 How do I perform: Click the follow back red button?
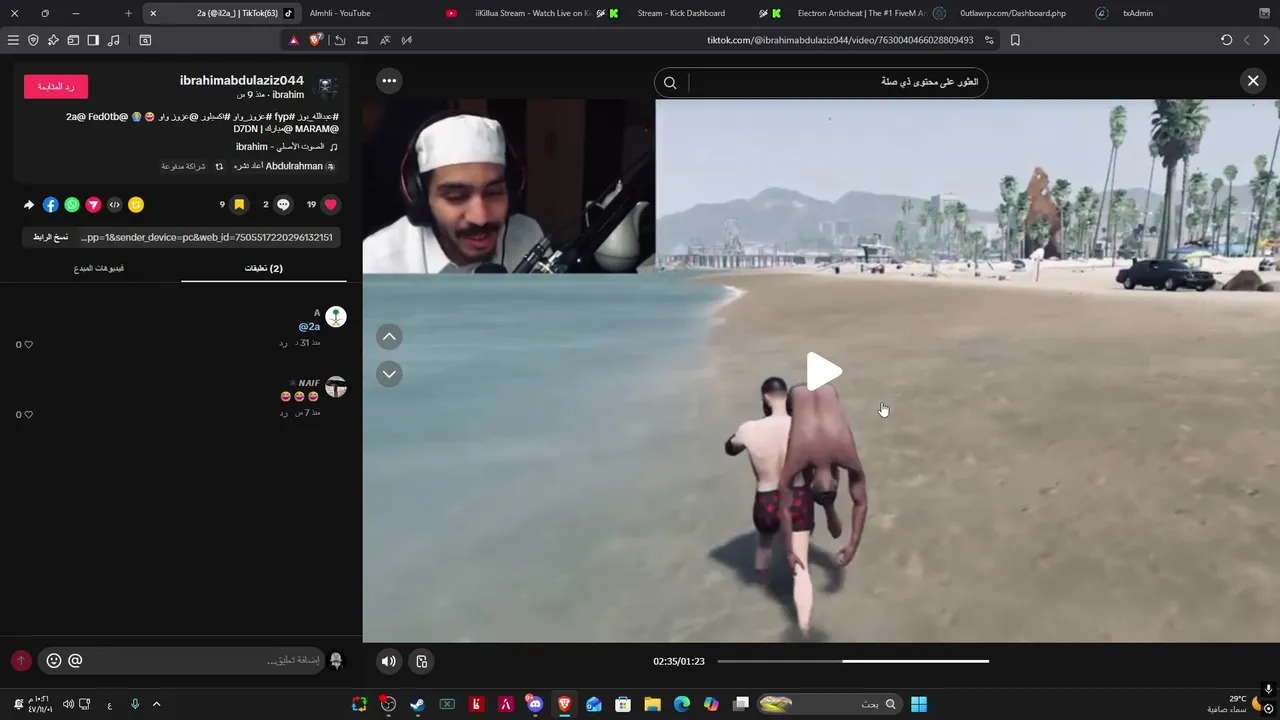56,87
